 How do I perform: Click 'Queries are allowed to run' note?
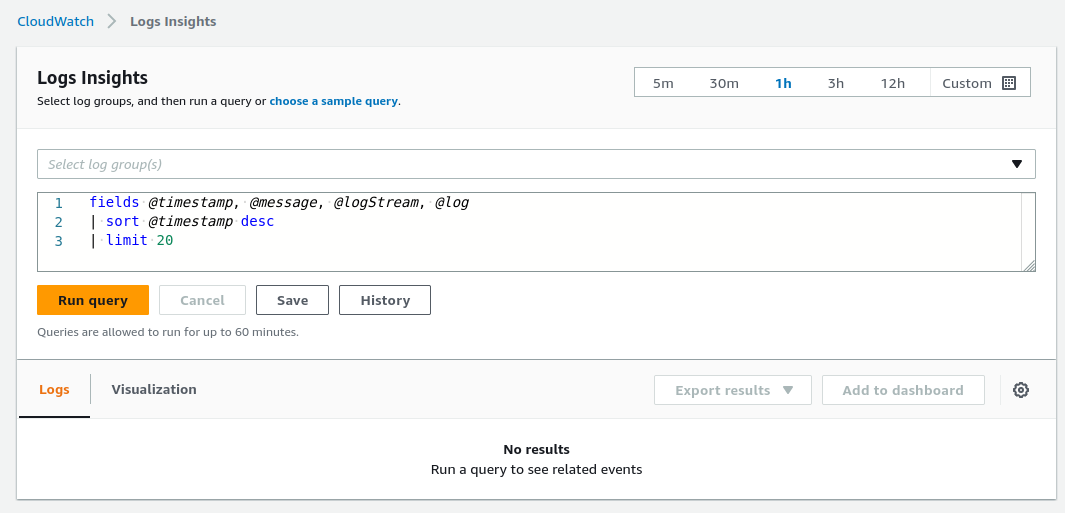pyautogui.click(x=168, y=332)
